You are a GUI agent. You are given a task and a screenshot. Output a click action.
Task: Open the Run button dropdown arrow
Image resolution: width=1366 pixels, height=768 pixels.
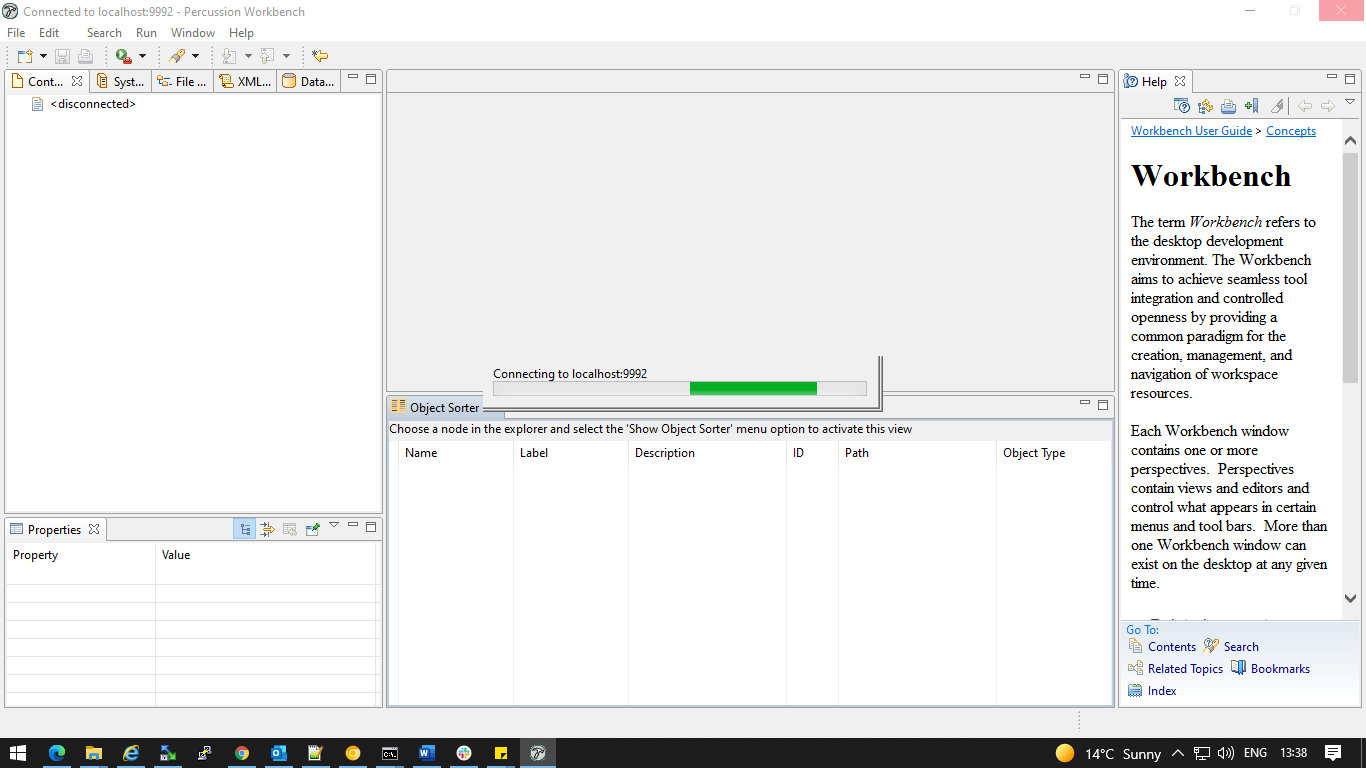[x=142, y=55]
